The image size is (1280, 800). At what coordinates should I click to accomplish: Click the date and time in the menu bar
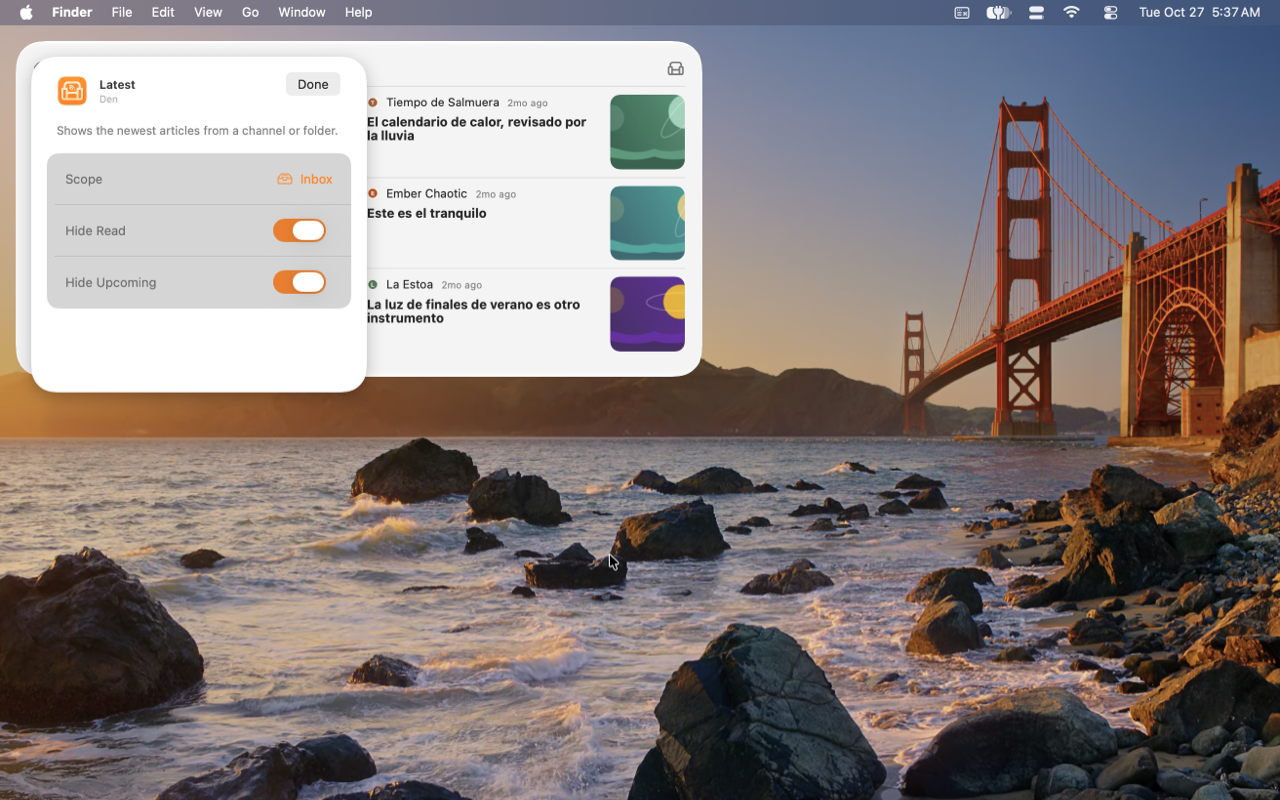click(1199, 12)
